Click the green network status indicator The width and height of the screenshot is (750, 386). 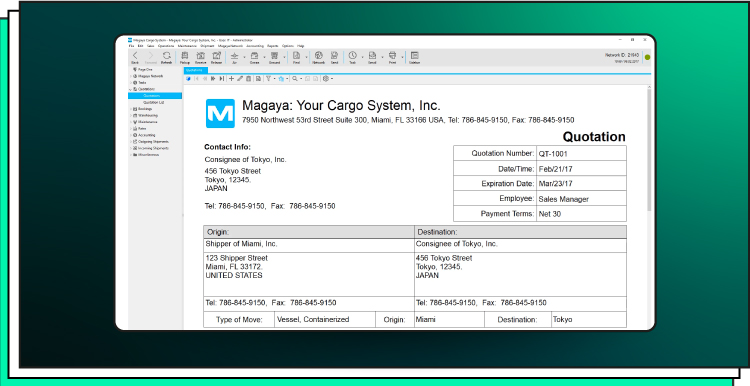[647, 57]
